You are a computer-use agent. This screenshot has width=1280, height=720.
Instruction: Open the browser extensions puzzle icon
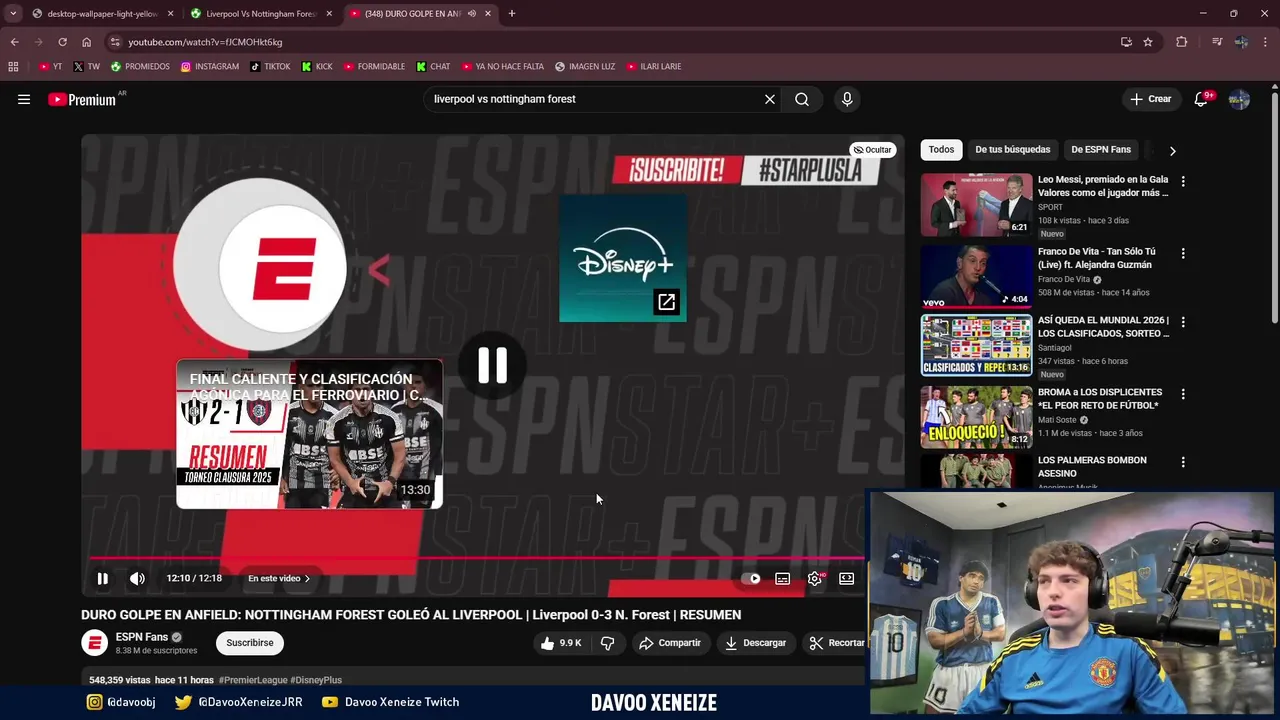[1182, 42]
